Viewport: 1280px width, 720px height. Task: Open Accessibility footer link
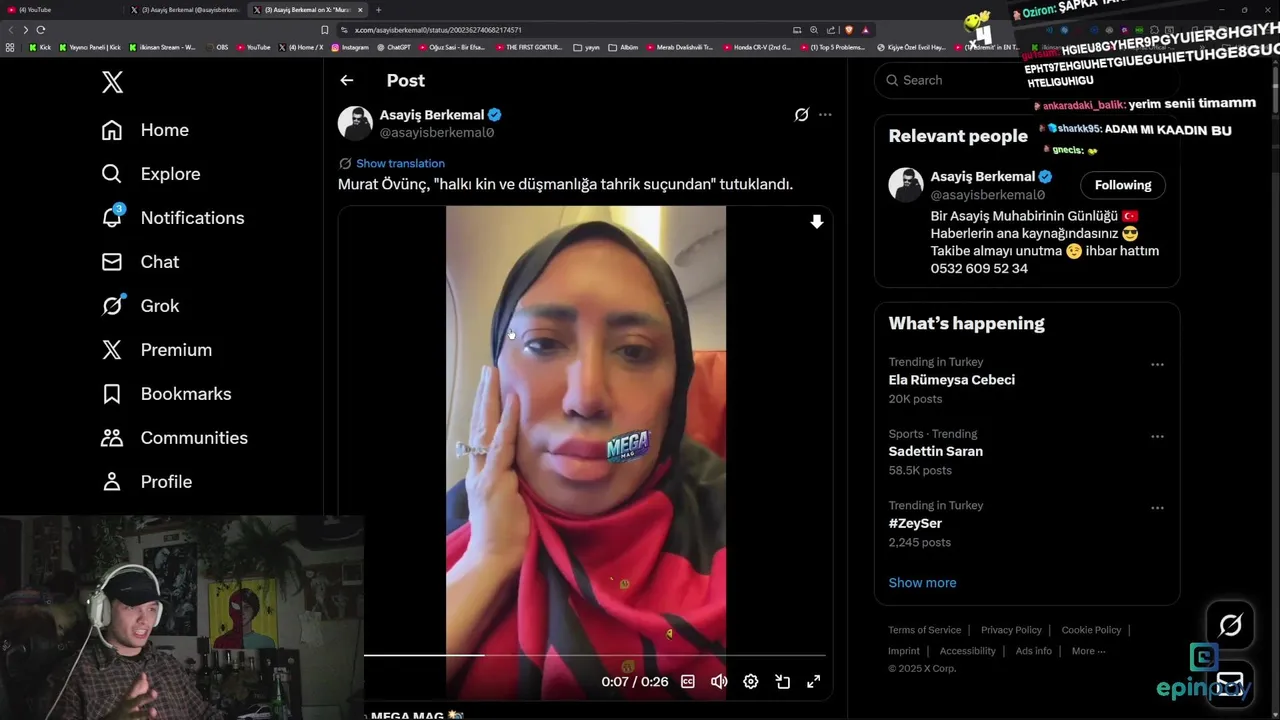coord(967,651)
